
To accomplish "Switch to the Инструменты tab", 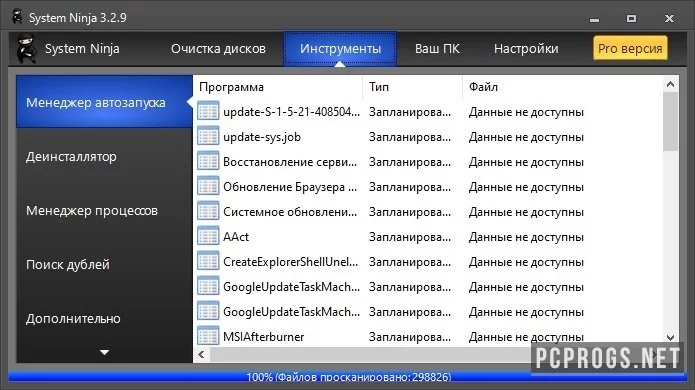I will coord(340,49).
